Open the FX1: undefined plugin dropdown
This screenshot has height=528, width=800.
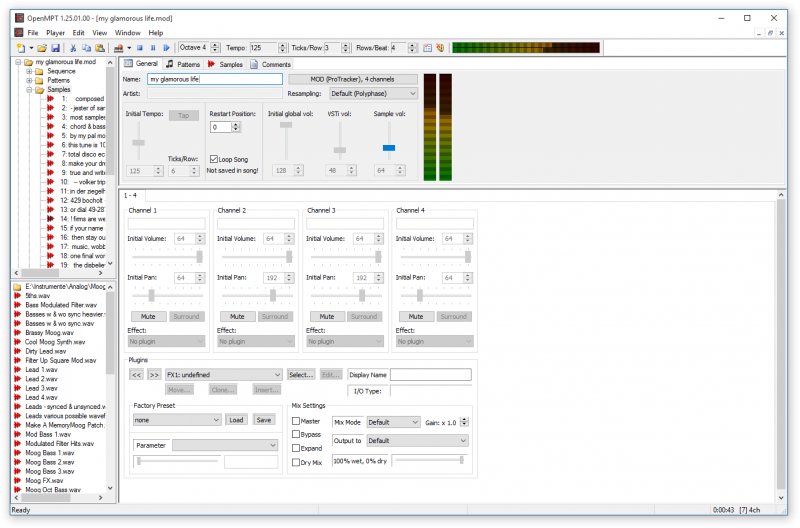click(223, 374)
